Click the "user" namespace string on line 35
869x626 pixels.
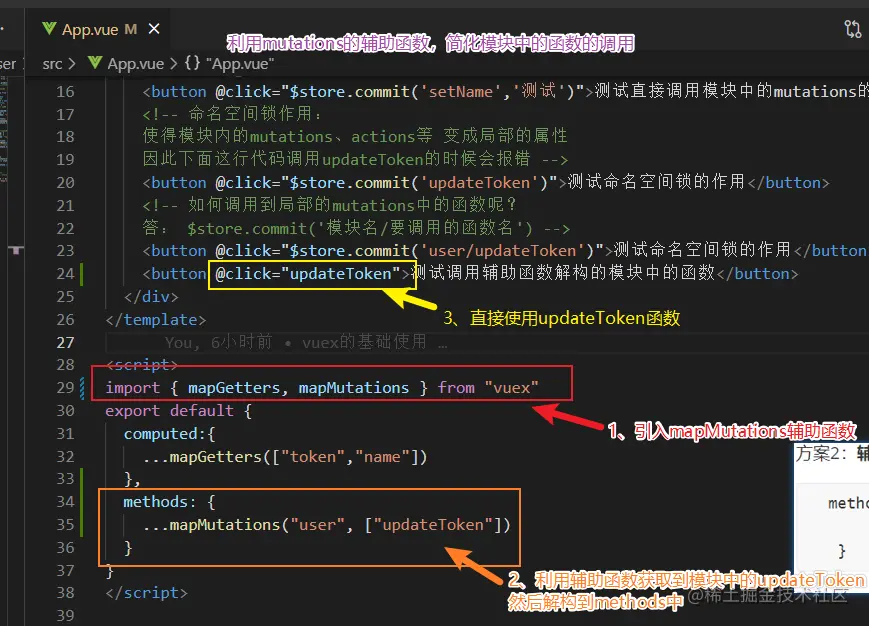317,525
